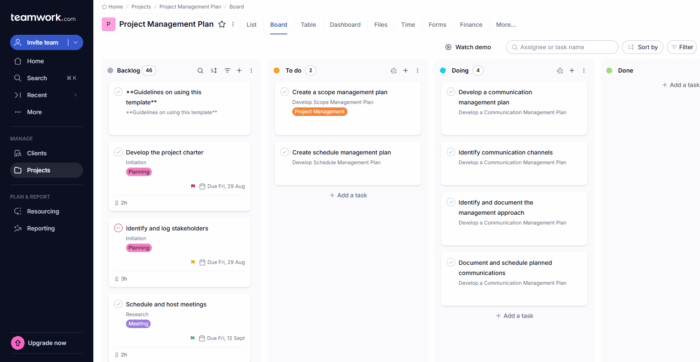Switch to the List view tab

pos(251,25)
